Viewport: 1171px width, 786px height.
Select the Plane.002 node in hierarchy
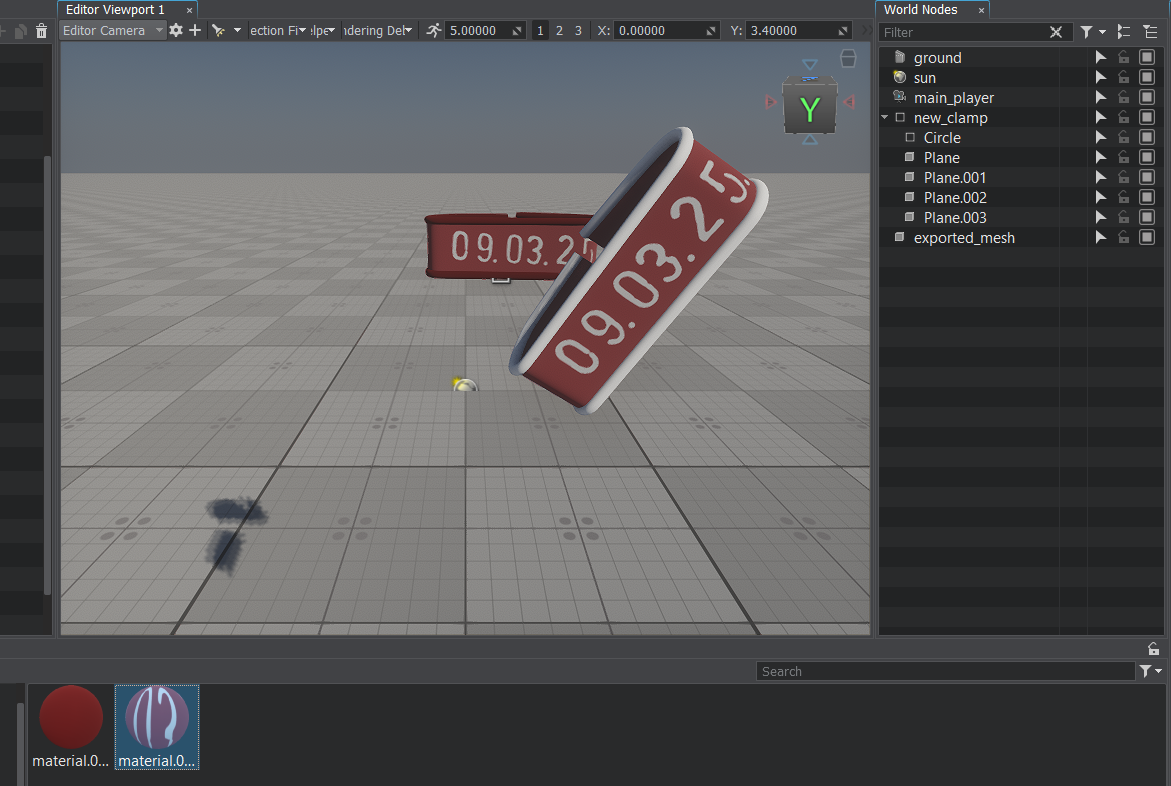click(955, 198)
